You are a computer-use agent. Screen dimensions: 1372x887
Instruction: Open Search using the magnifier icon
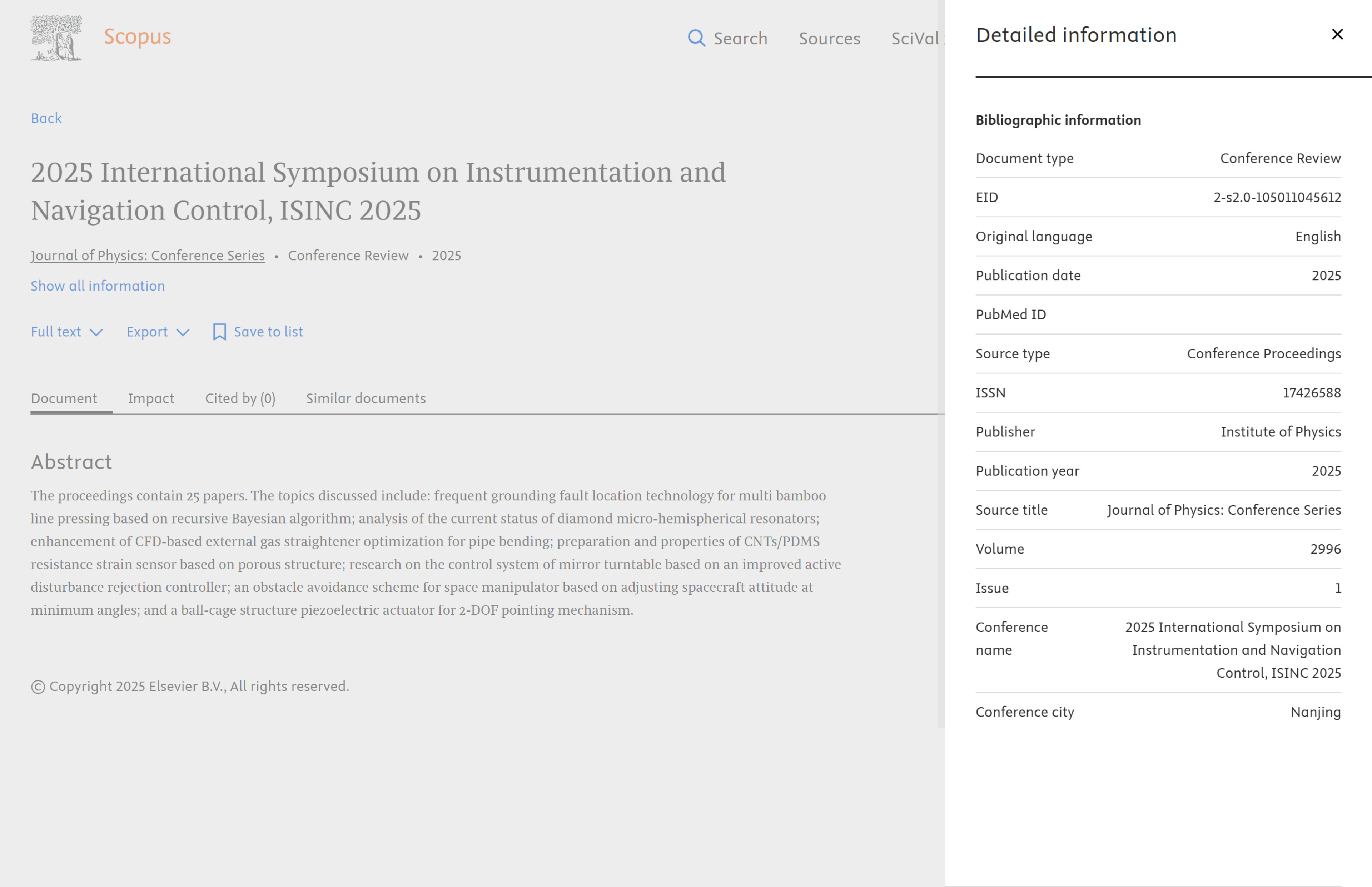click(697, 38)
